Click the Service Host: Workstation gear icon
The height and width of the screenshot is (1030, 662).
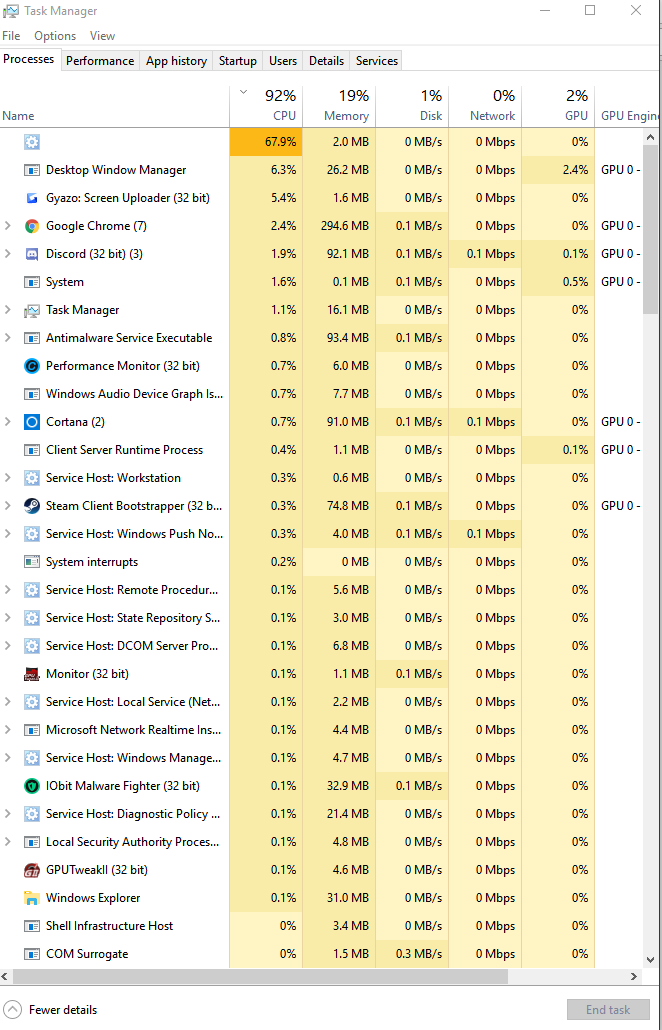tap(32, 478)
